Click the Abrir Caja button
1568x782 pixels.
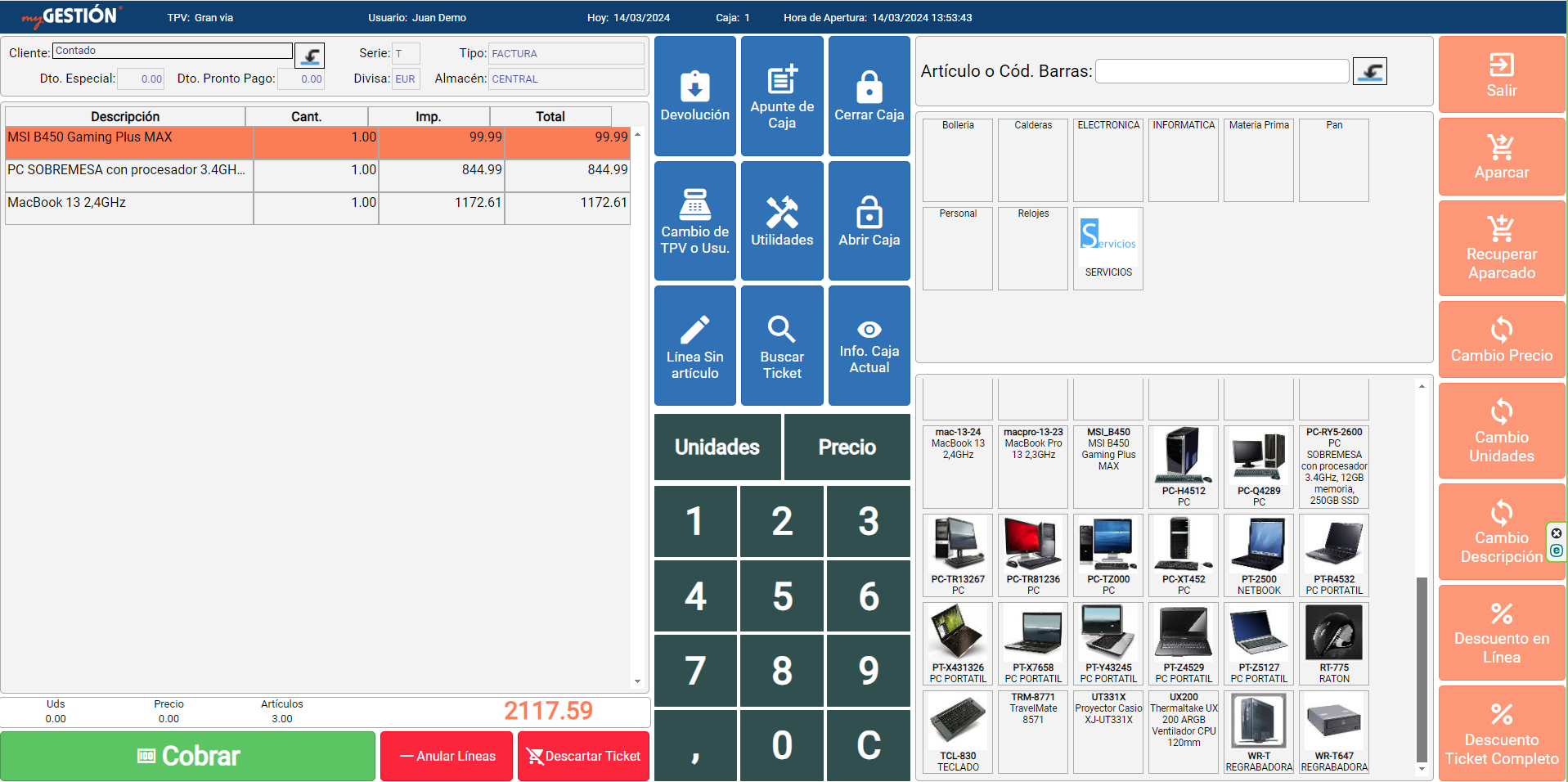(869, 221)
